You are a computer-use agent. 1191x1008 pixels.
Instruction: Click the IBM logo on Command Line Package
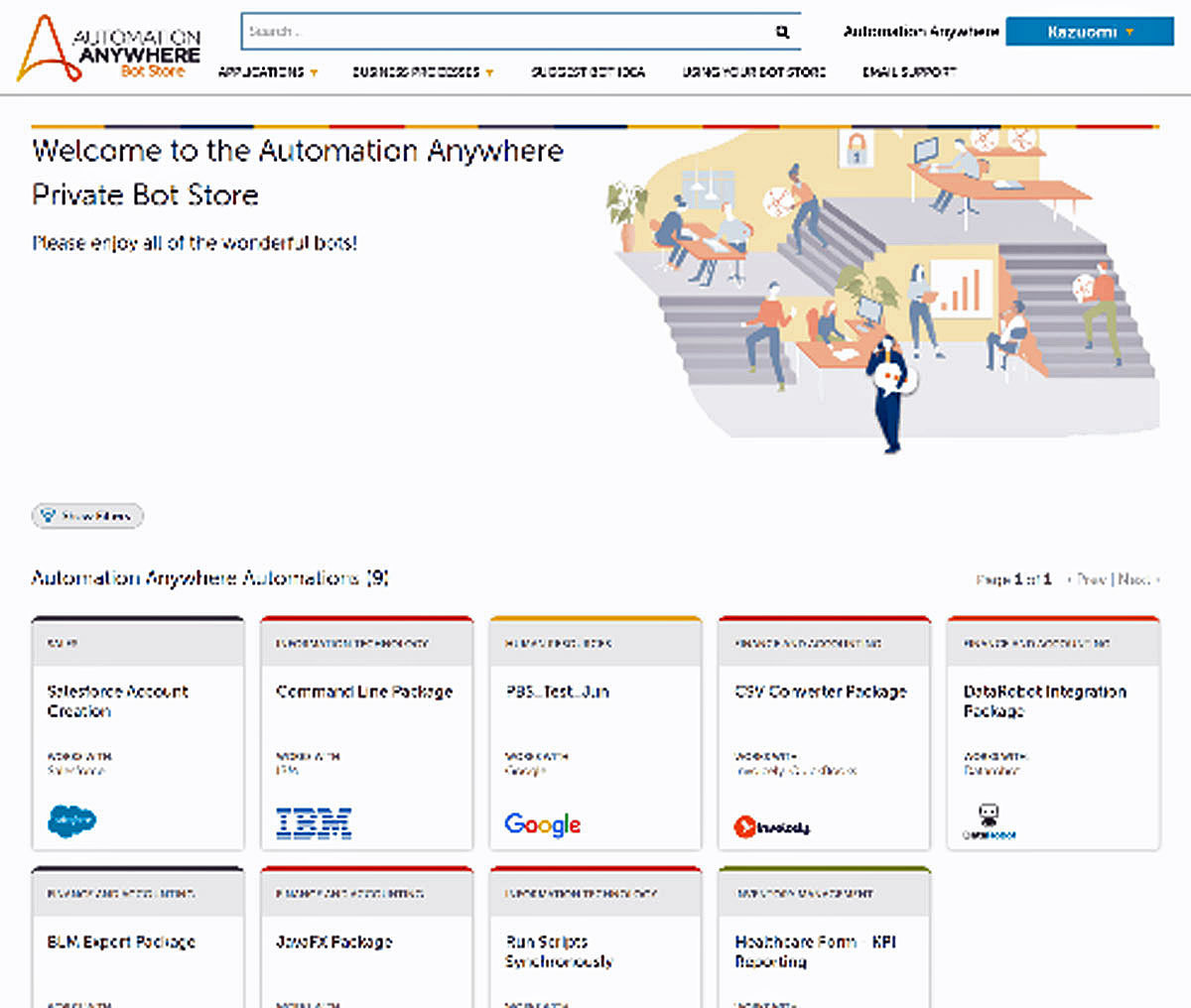(314, 823)
